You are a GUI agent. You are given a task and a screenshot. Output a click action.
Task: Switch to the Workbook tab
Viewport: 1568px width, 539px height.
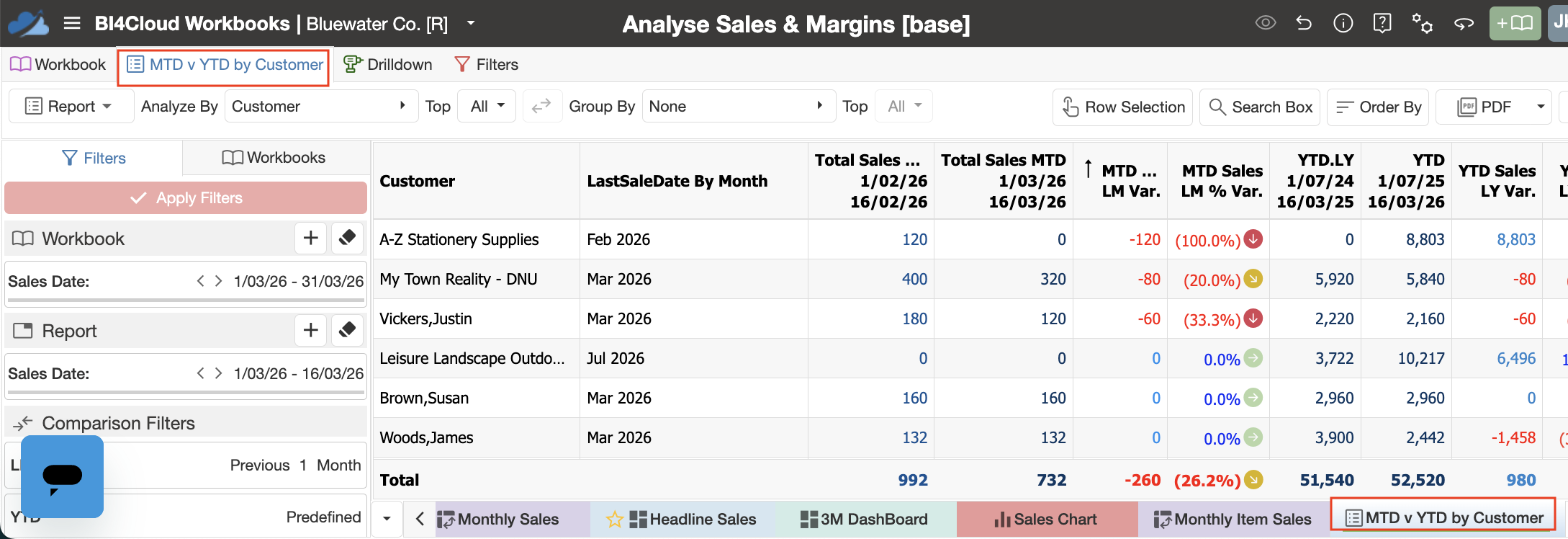[58, 65]
